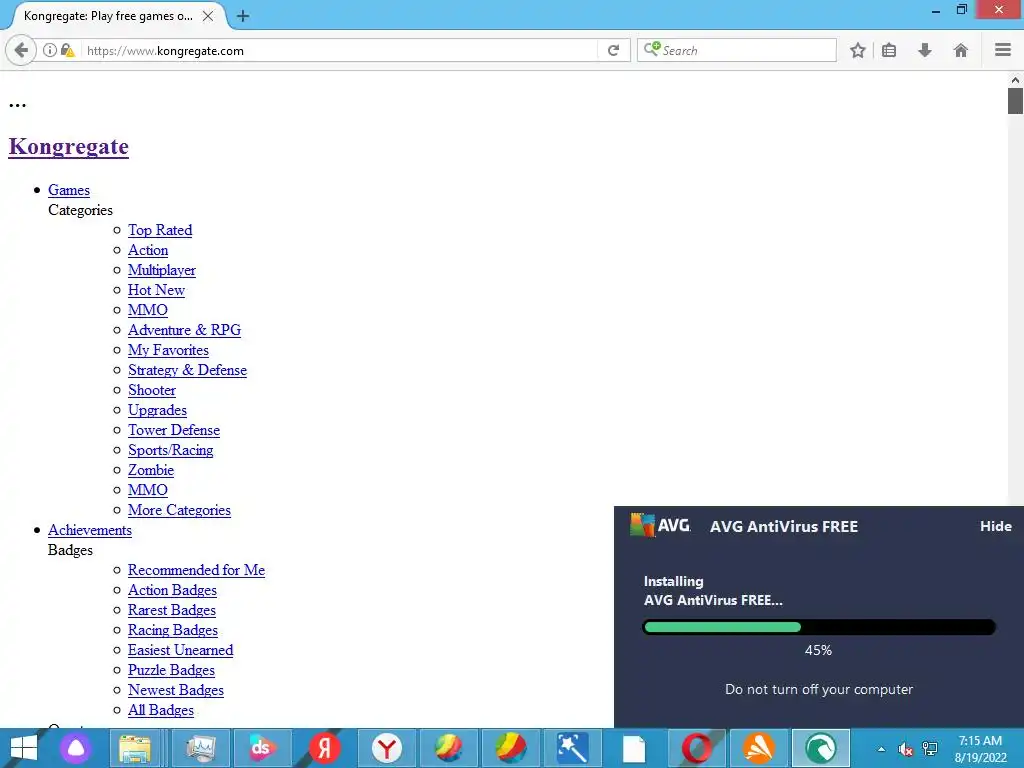Click the scrollbar up arrow

click(x=1015, y=80)
